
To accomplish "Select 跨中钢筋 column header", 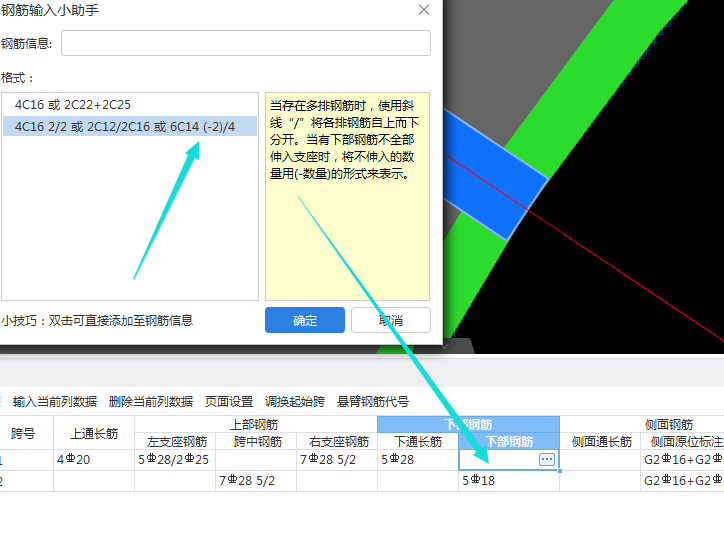I will 256,442.
